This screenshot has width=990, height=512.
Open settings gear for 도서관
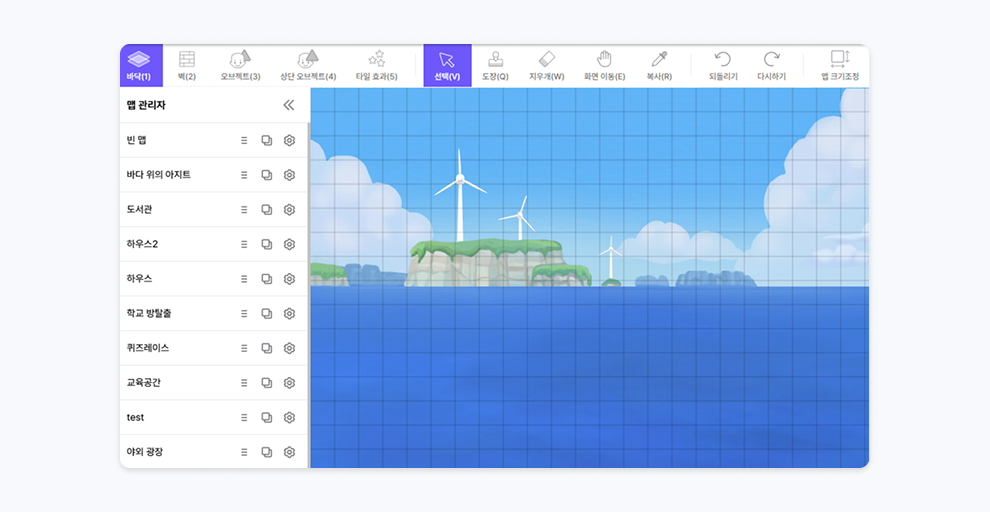[289, 210]
